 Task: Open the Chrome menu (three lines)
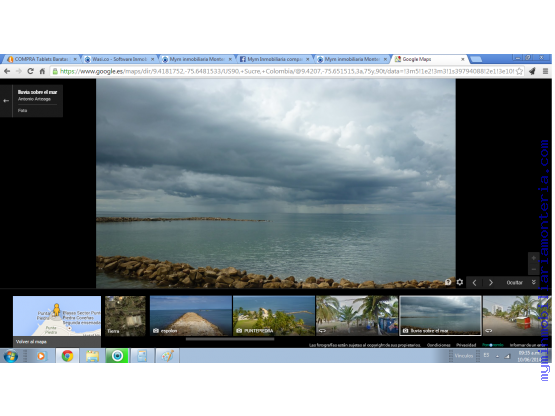pos(545,71)
